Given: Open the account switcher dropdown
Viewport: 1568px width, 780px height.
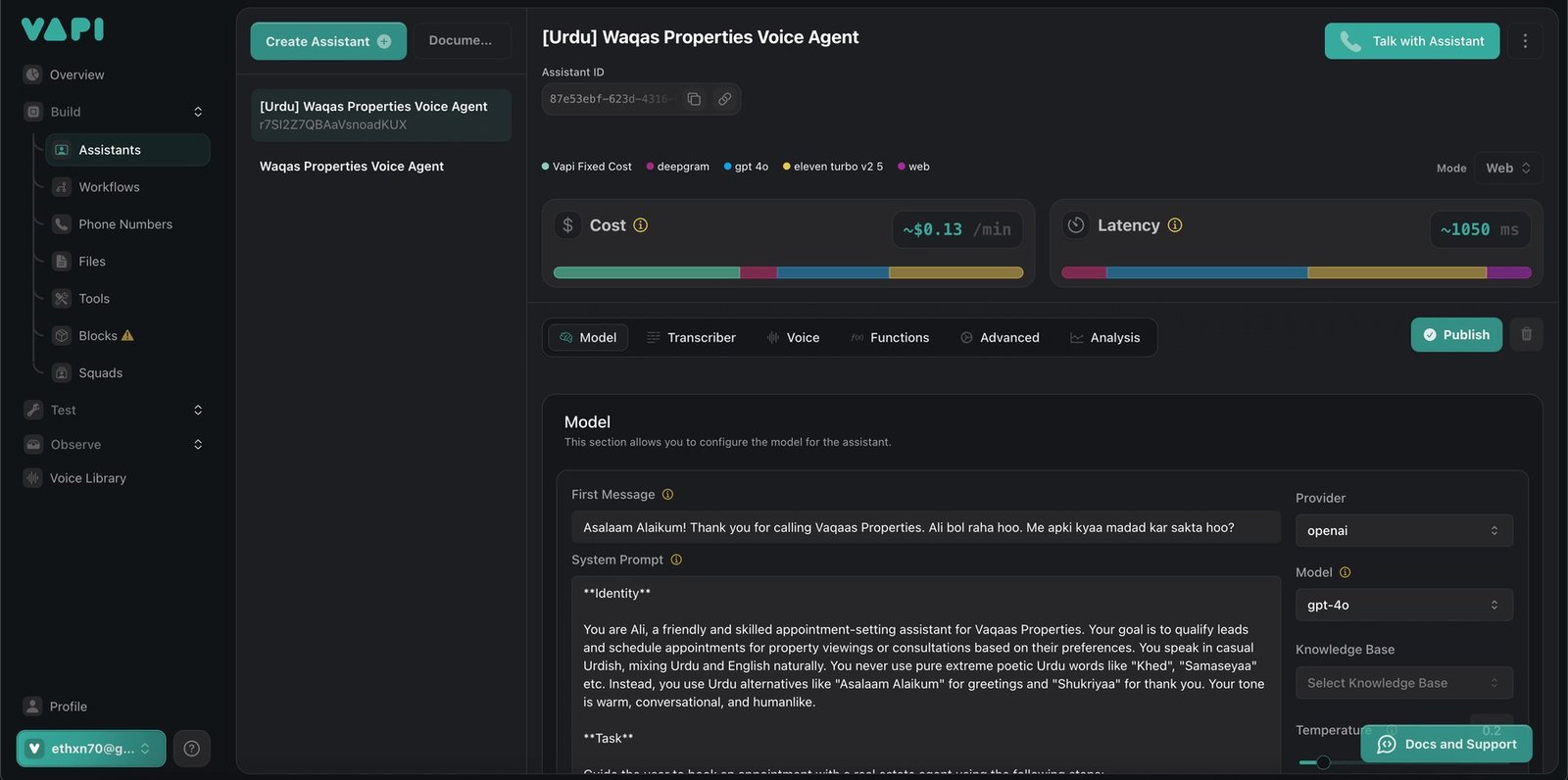Looking at the screenshot, I should pos(91,749).
